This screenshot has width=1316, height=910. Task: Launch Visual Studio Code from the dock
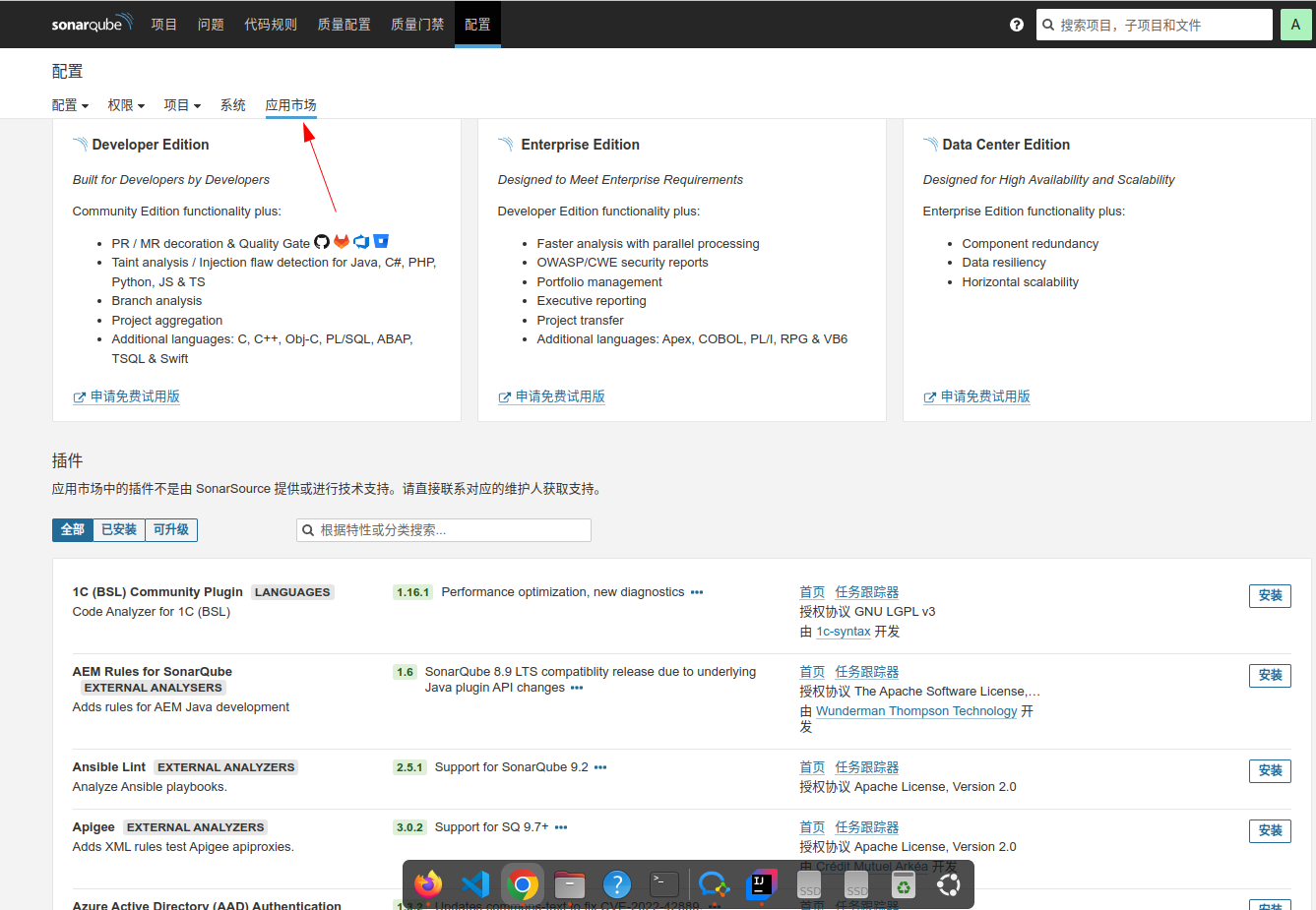coord(475,884)
